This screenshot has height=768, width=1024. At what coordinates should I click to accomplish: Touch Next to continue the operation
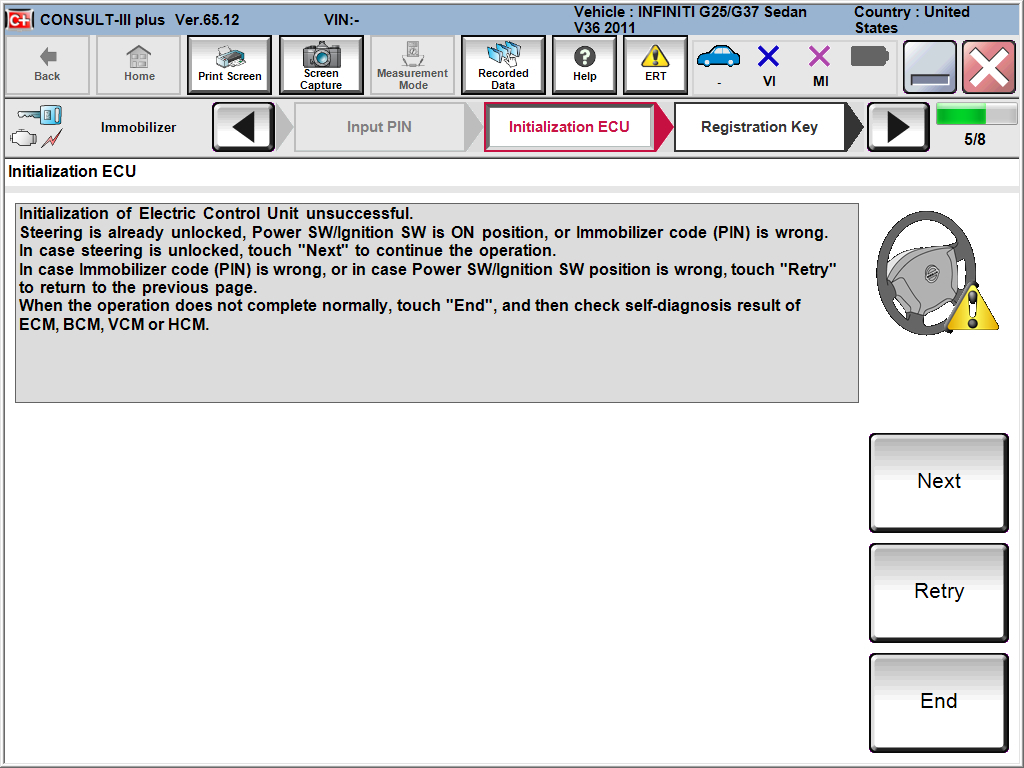(938, 482)
